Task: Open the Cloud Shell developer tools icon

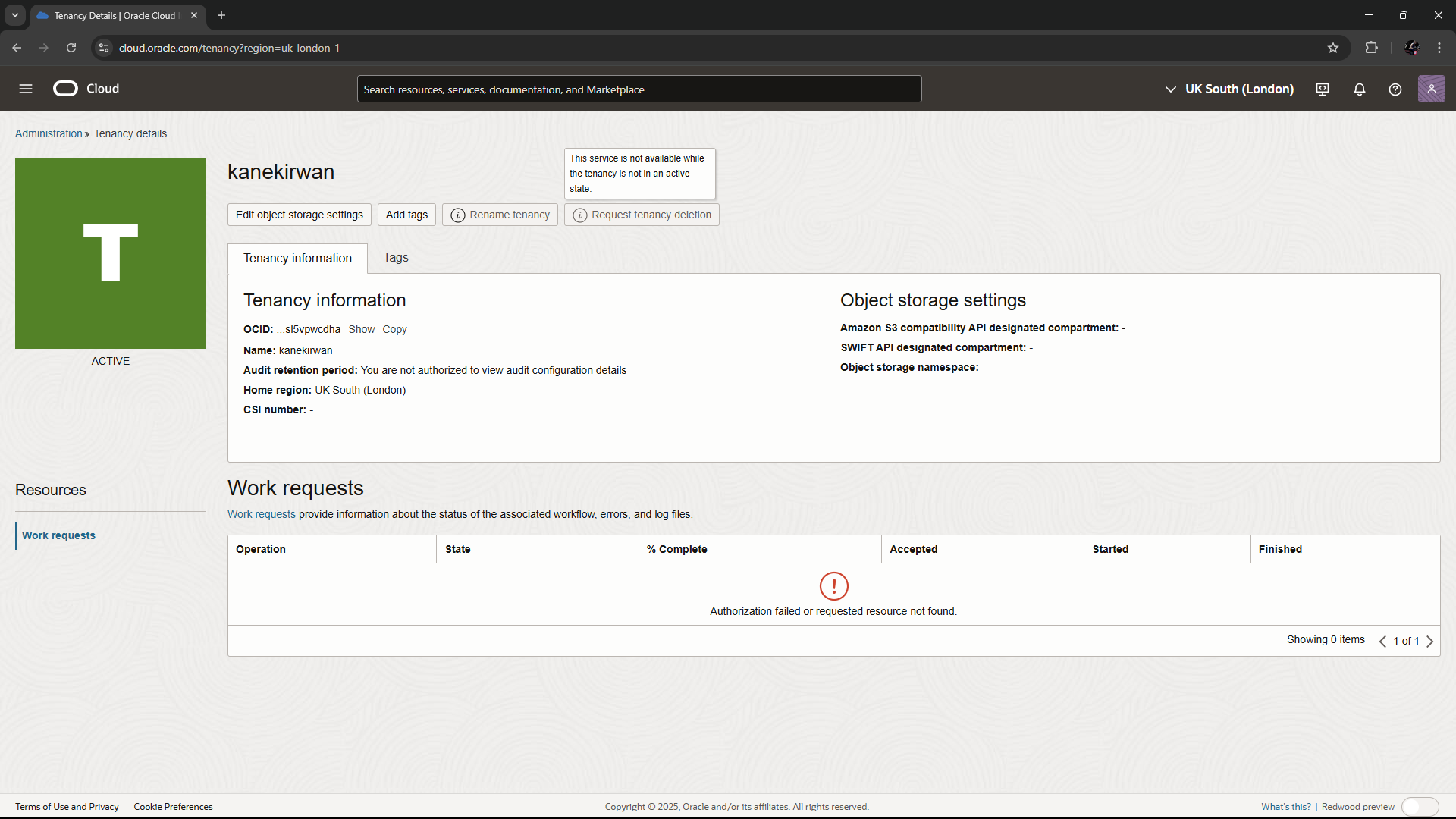Action: tap(1323, 89)
